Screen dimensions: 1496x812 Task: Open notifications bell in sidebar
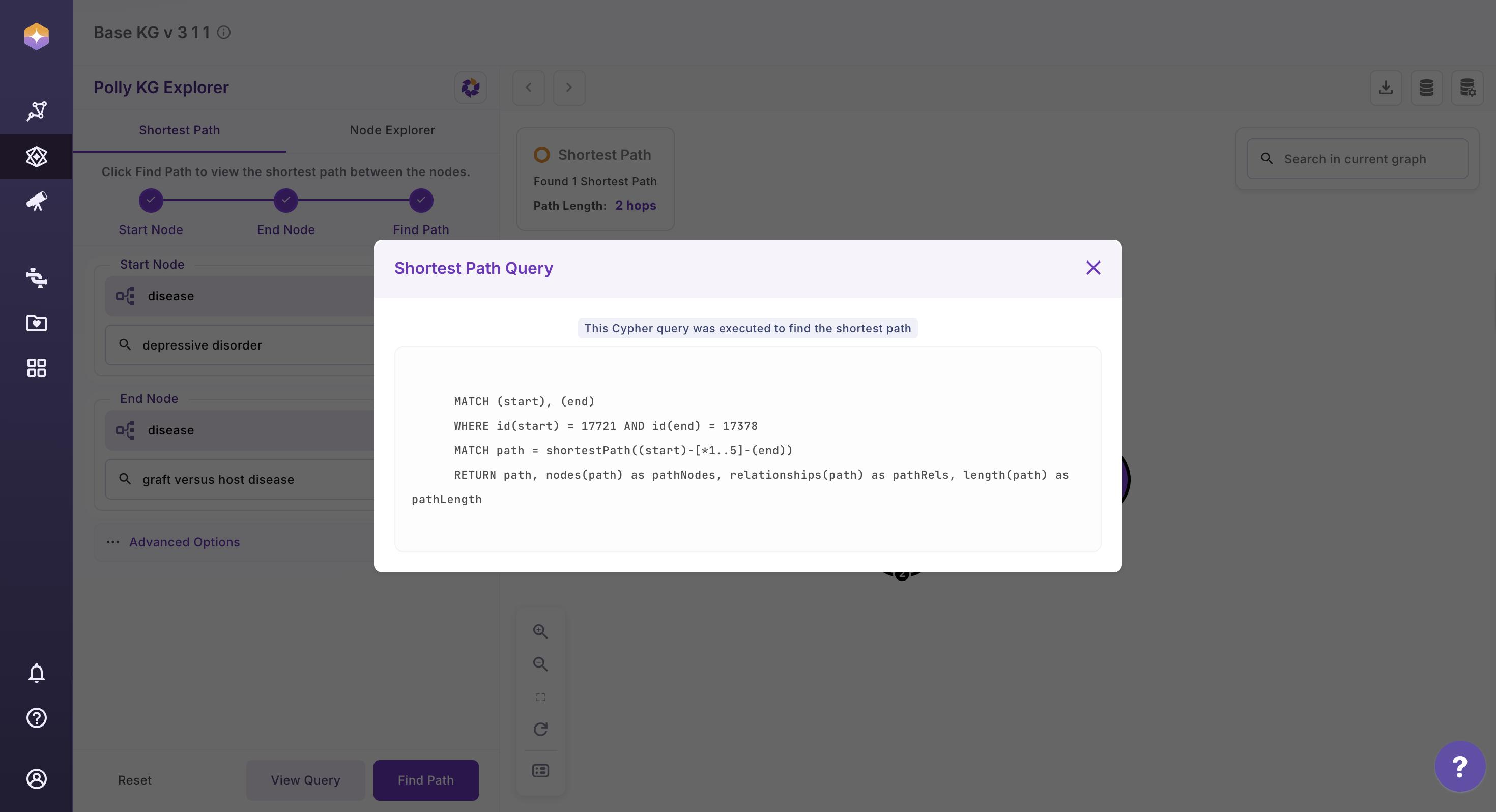[x=37, y=673]
